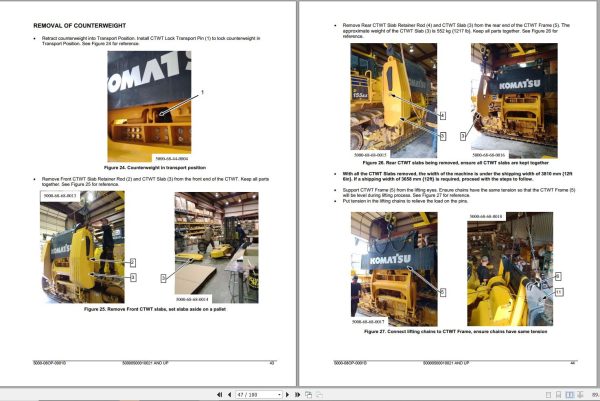
Task: Click the bold shipping width paragraph
Action: [457, 176]
